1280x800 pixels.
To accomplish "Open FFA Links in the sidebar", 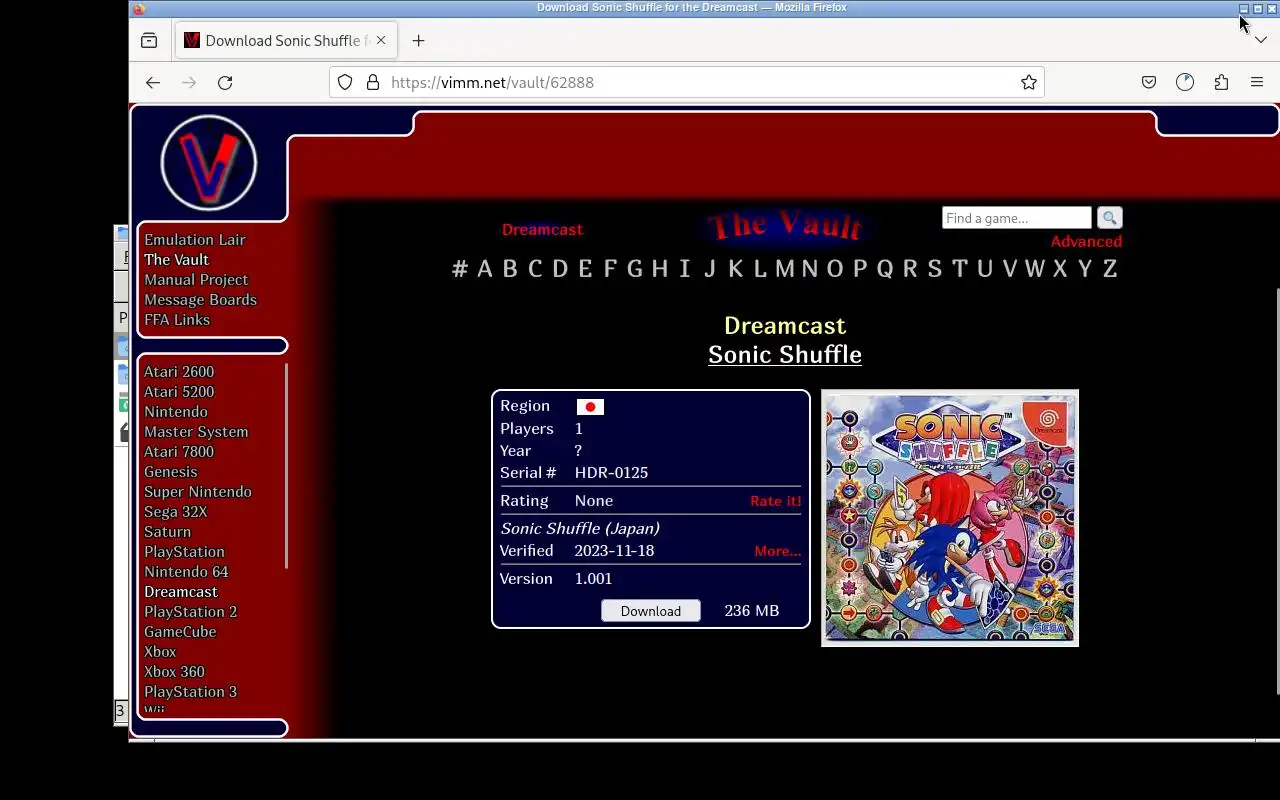I will (x=177, y=319).
